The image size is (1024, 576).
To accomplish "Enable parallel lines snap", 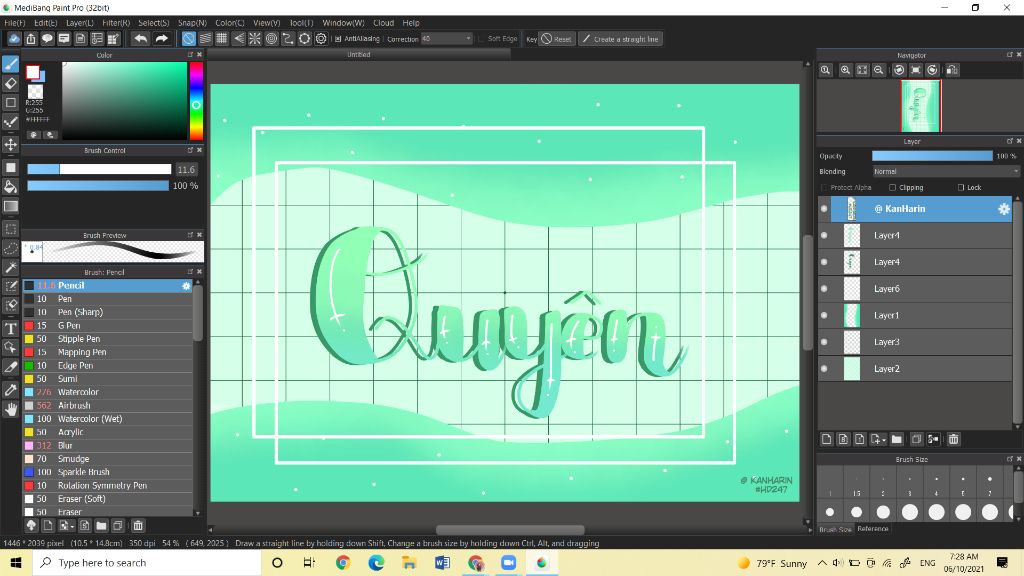I will [205, 39].
